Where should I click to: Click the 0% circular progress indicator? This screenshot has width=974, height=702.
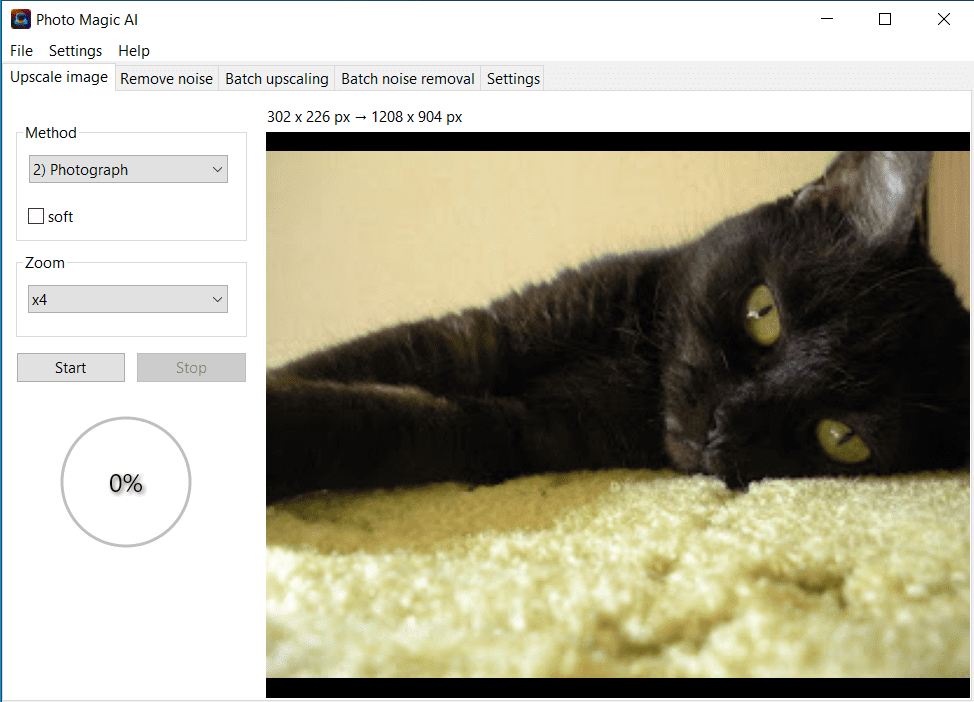(126, 482)
